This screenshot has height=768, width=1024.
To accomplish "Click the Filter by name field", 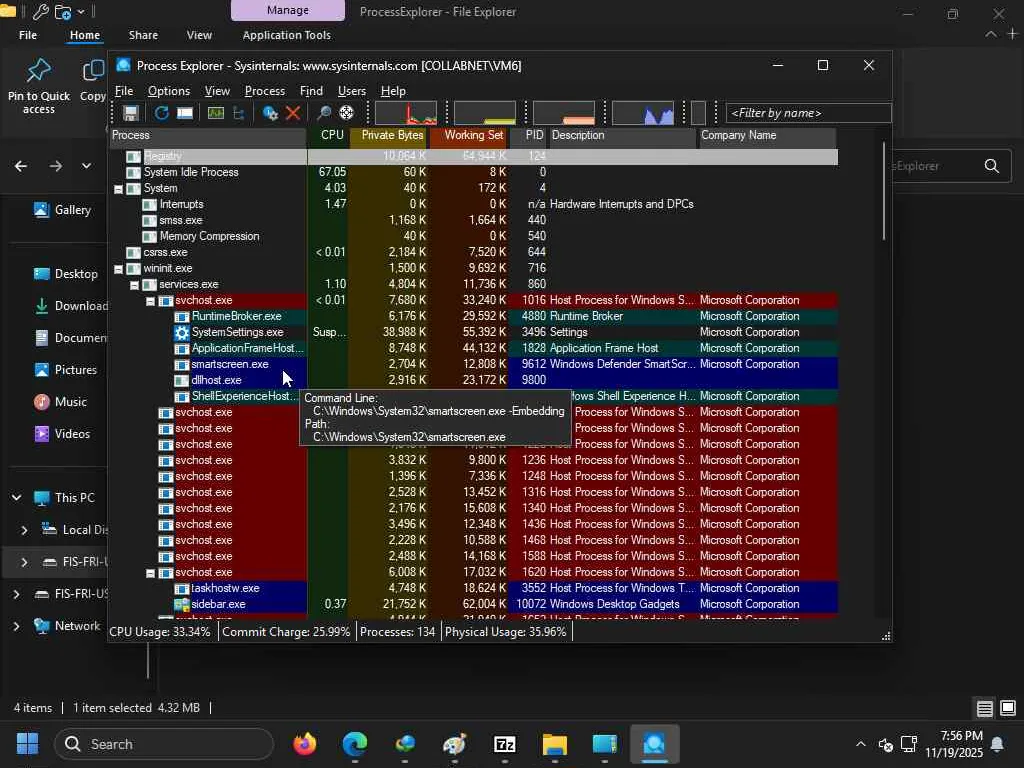I will (x=808, y=113).
